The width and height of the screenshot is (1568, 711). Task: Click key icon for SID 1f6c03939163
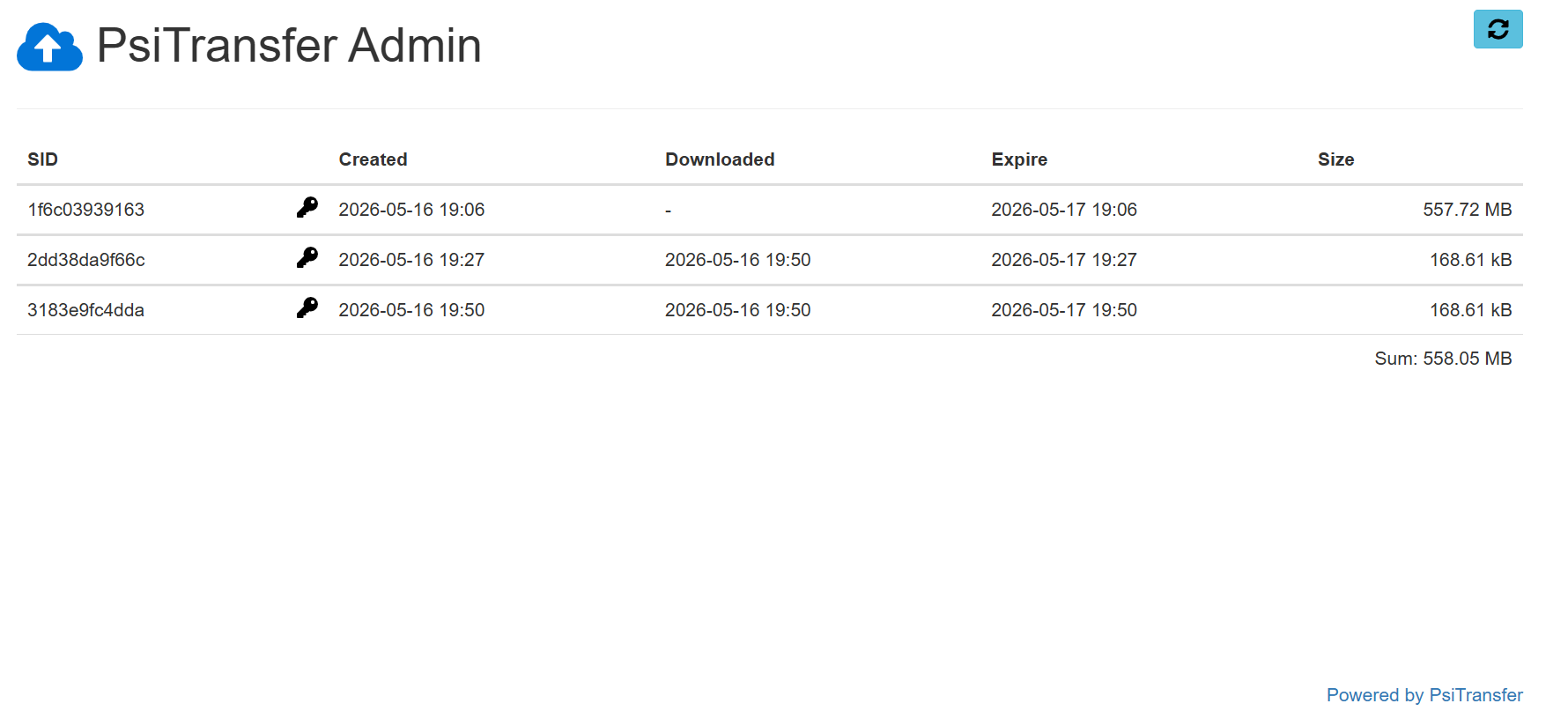(307, 207)
